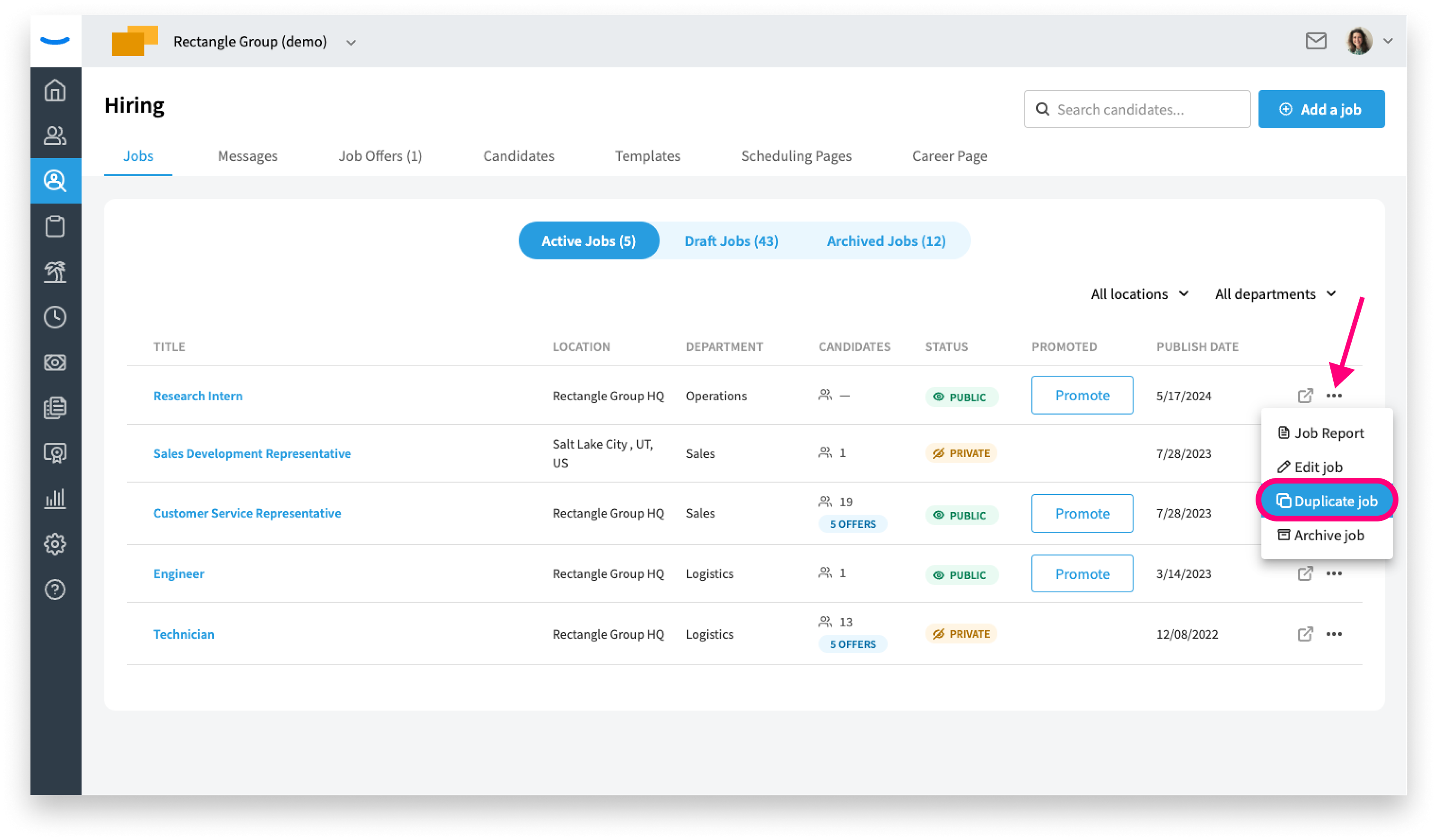Screen dimensions: 1437x840
Task: Click the Title column header
Action: pyautogui.click(x=169, y=347)
